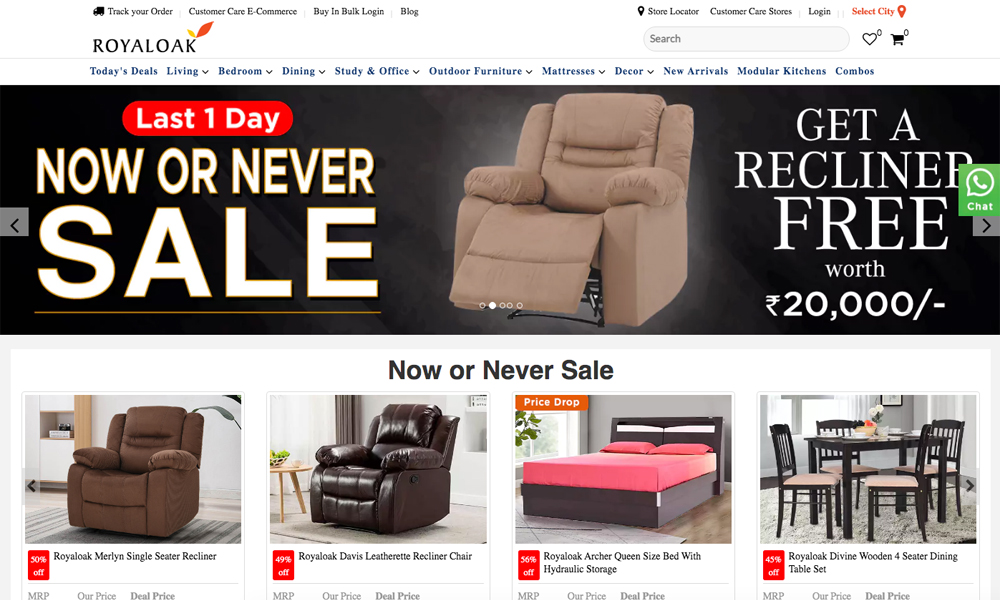This screenshot has width=1000, height=600.
Task: Click the Royaloak logo
Action: pyautogui.click(x=153, y=38)
